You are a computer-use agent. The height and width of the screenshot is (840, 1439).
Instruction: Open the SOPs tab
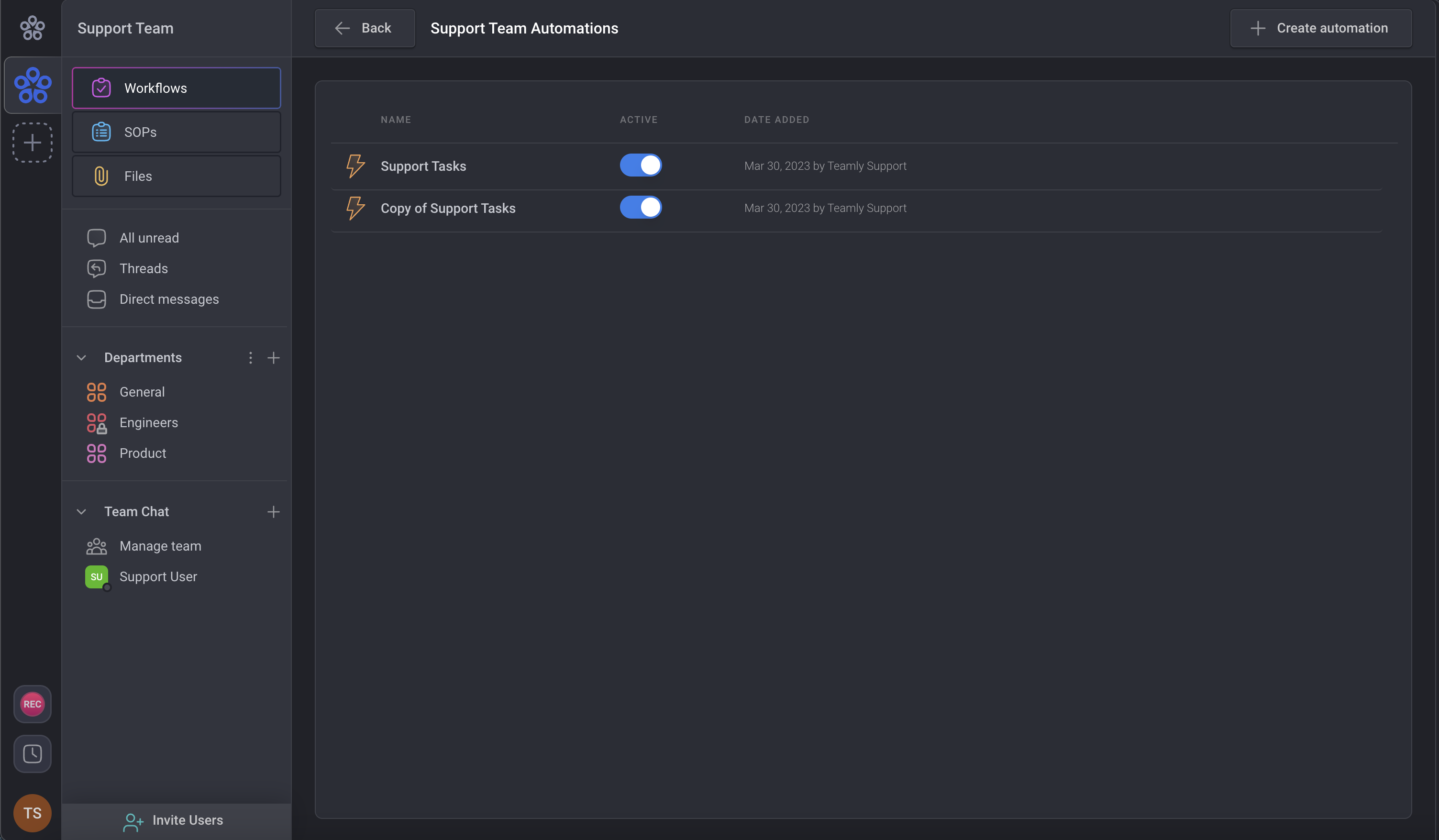click(176, 132)
